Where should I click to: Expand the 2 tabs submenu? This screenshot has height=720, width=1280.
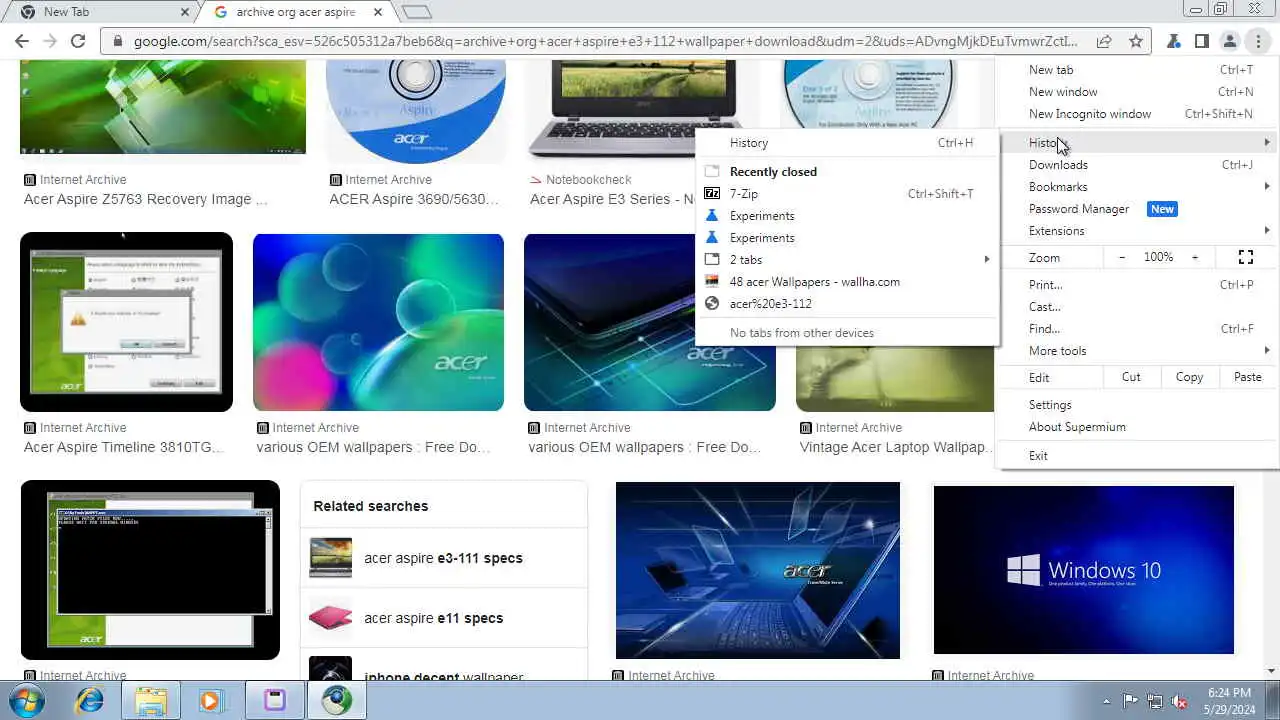tap(847, 260)
